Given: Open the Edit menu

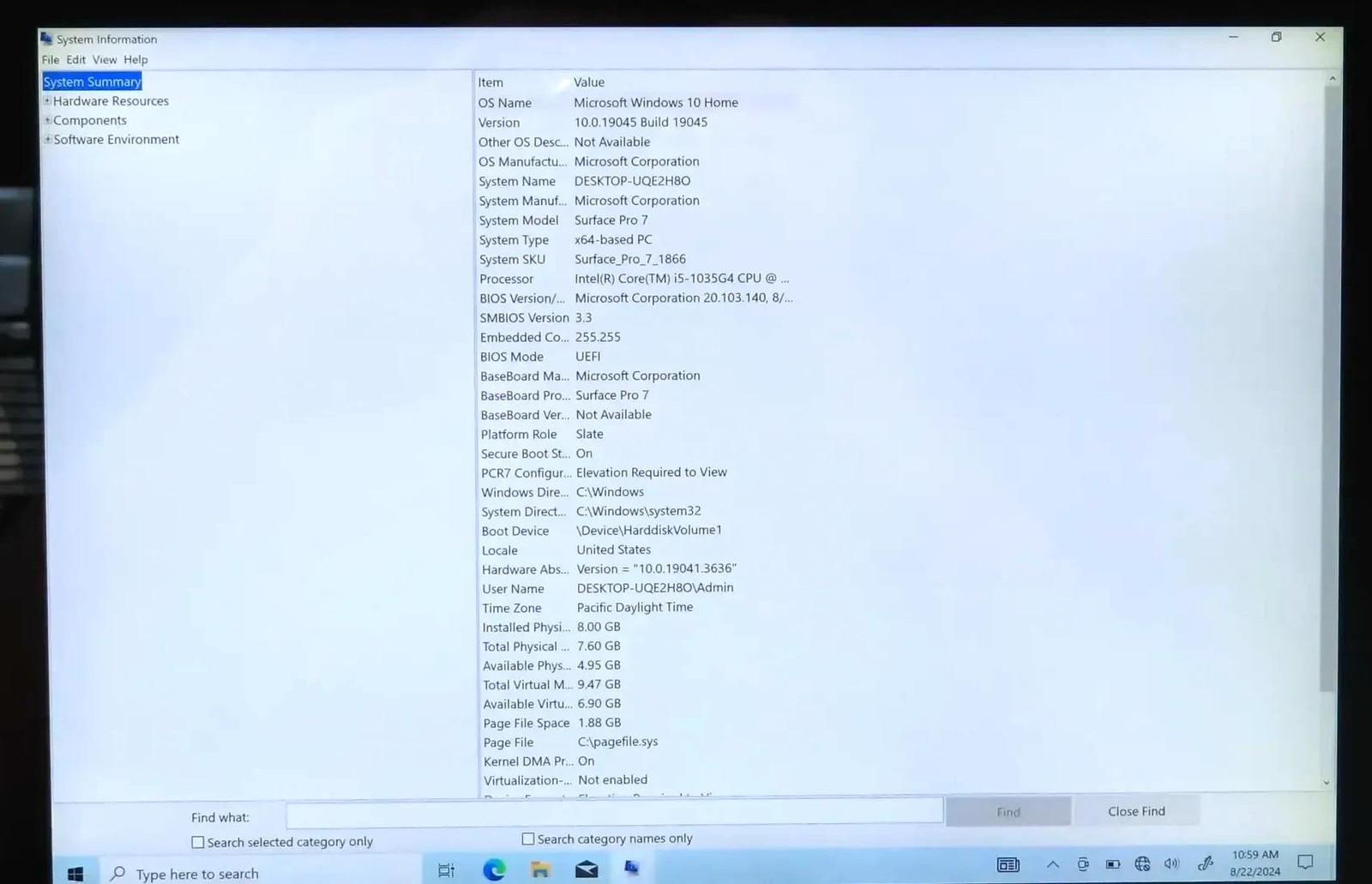Looking at the screenshot, I should coord(76,59).
